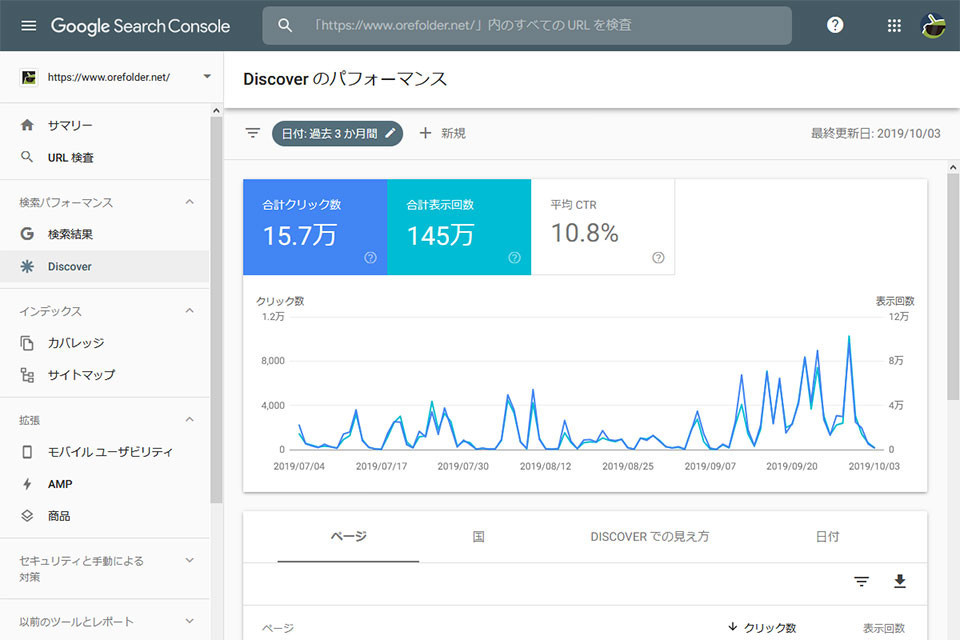960x640 pixels.
Task: Open the property selector dropdown arrow
Action: pyautogui.click(x=207, y=77)
